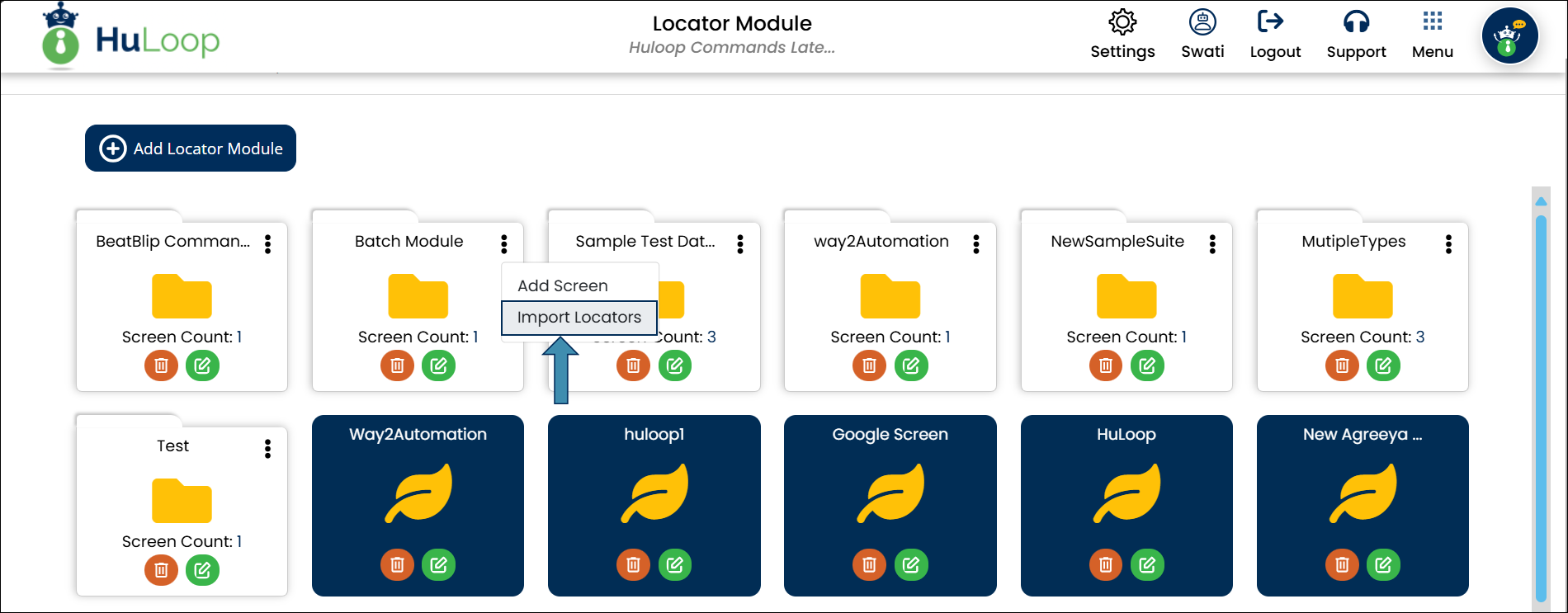Image resolution: width=1568 pixels, height=613 pixels.
Task: Edit the huloop1 screen
Action: click(675, 564)
